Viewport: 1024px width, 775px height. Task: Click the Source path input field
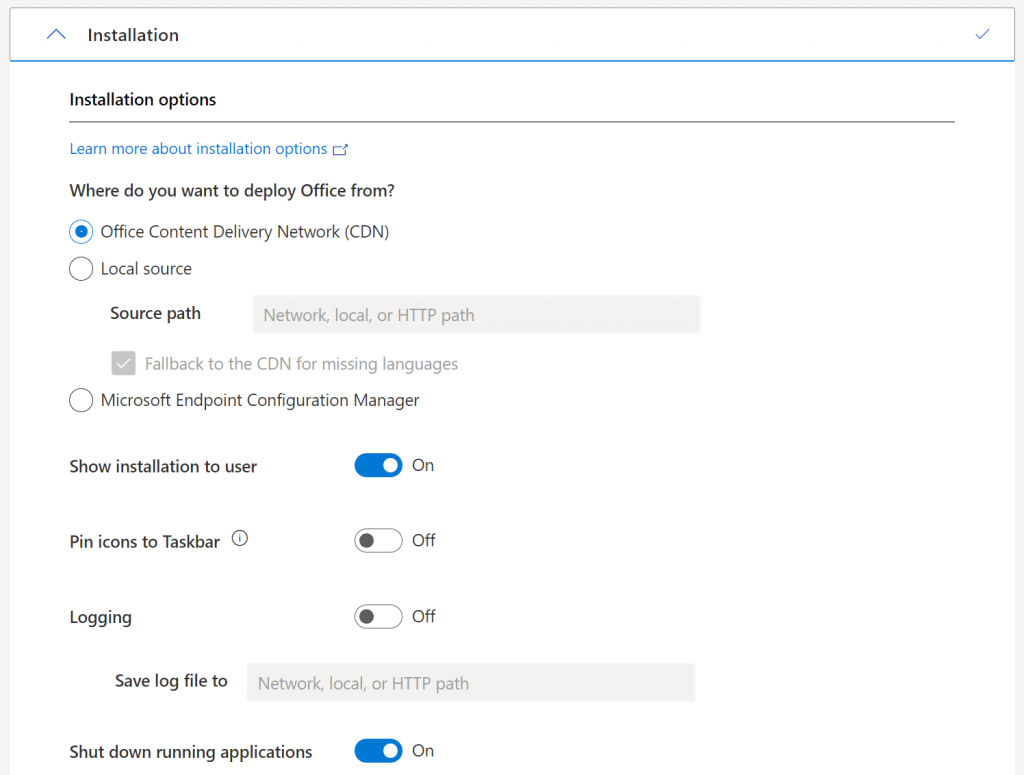coord(477,315)
